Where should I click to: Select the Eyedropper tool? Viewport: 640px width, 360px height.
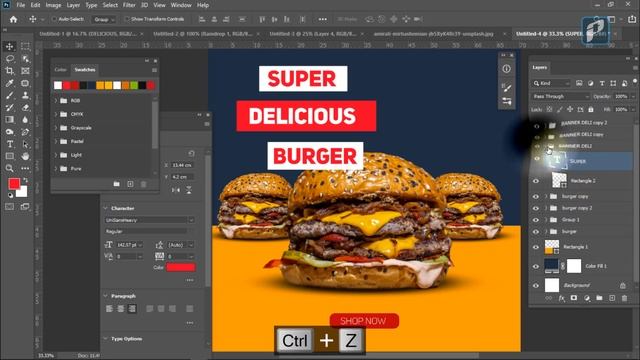[x=9, y=83]
